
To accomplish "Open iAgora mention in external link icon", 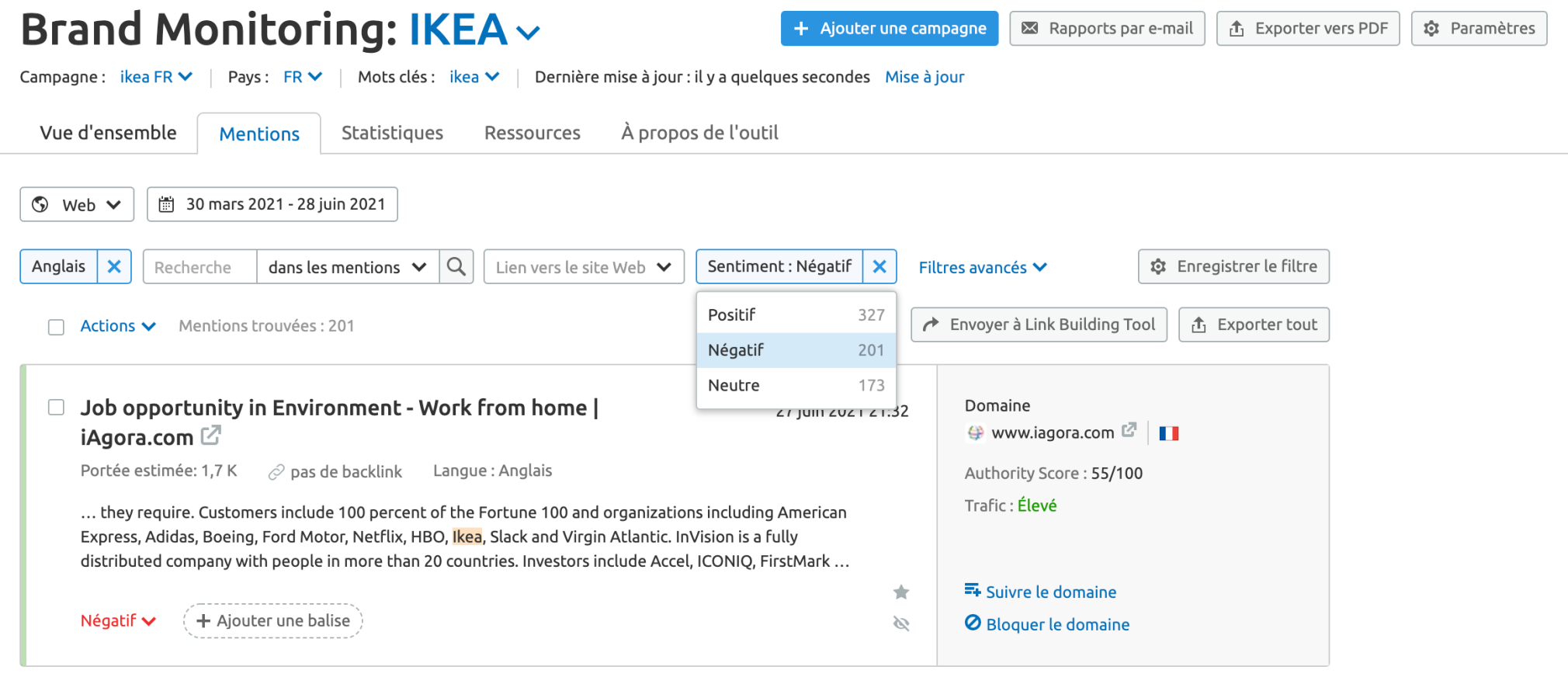I will 210,436.
